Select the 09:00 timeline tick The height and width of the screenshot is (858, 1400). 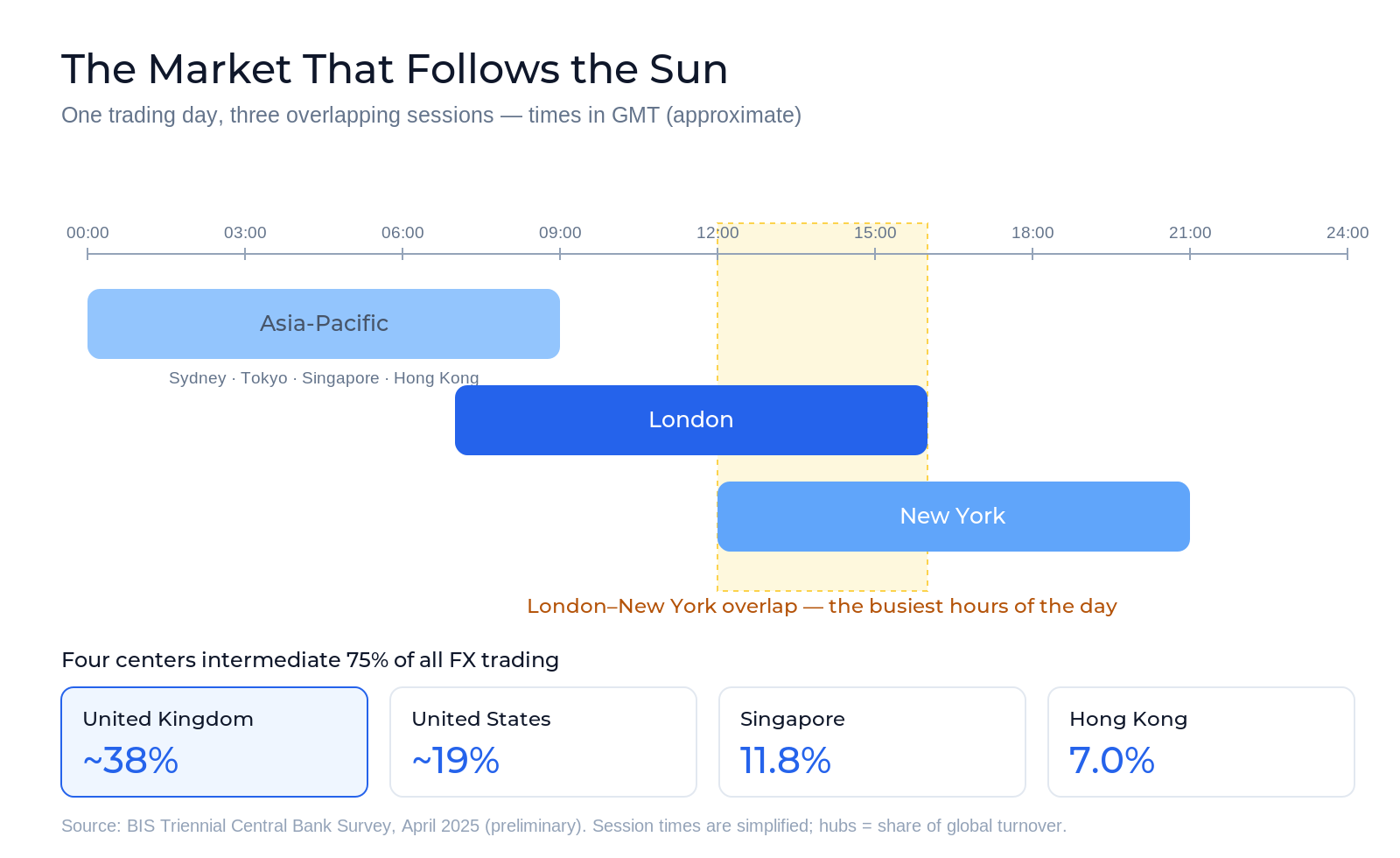[560, 233]
